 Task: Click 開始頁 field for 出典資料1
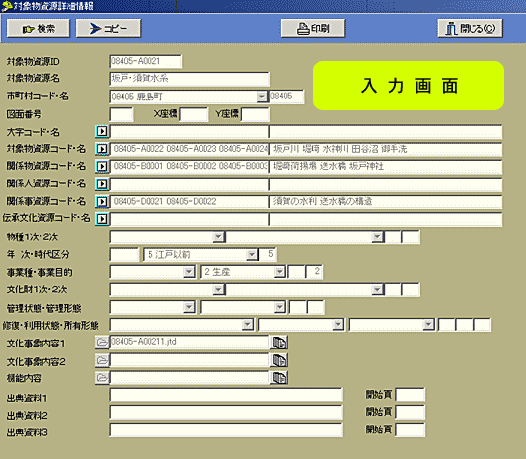tap(410, 395)
